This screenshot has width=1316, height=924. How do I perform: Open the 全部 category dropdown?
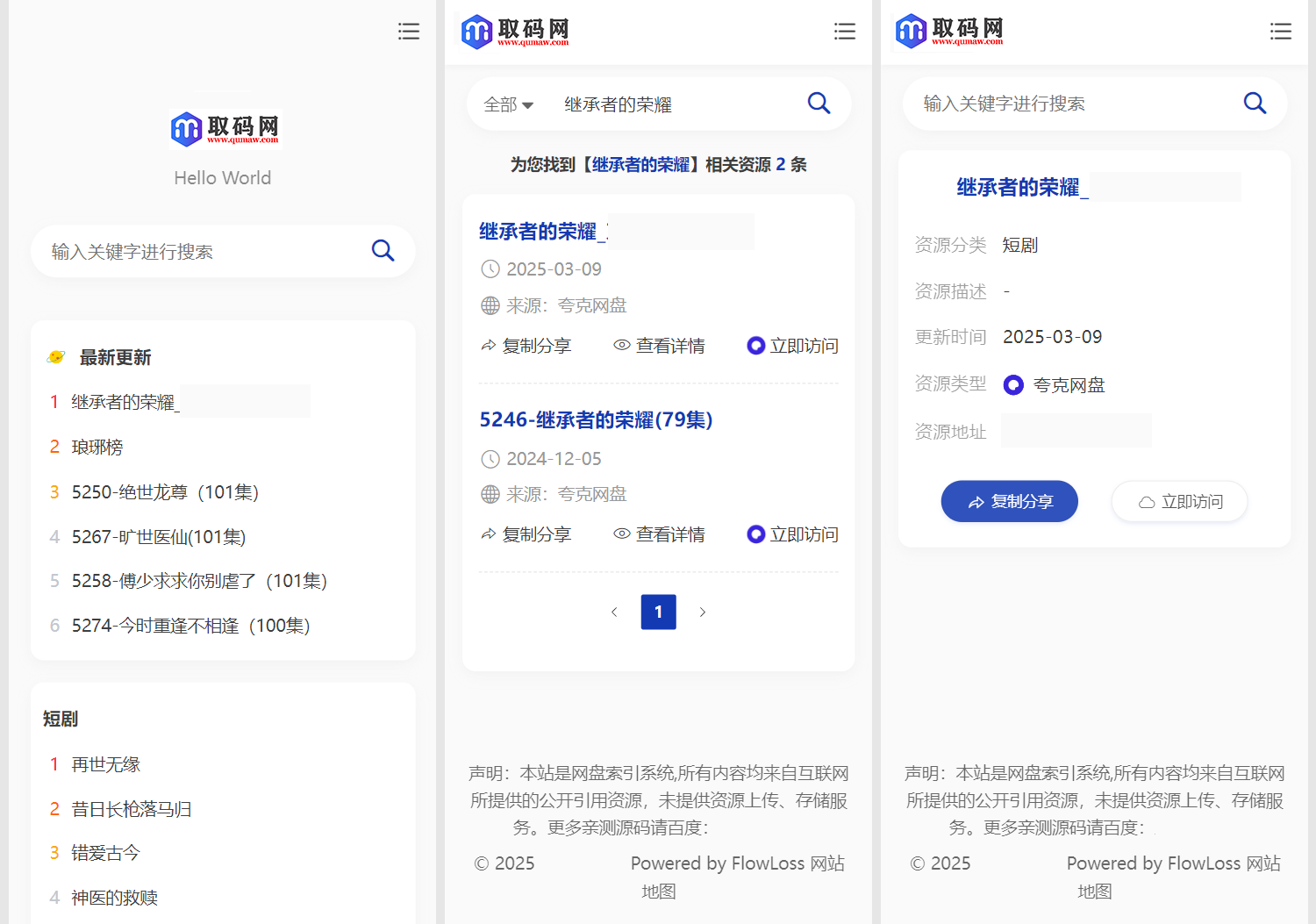pos(509,104)
